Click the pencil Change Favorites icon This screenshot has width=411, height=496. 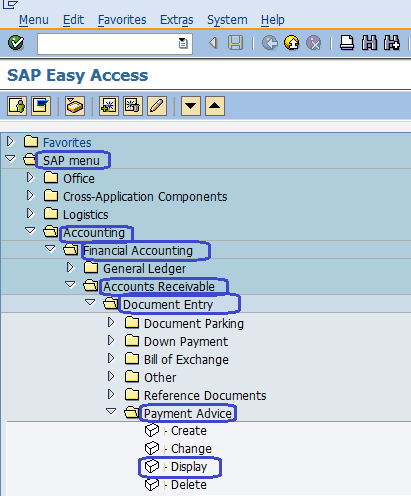tap(157, 106)
